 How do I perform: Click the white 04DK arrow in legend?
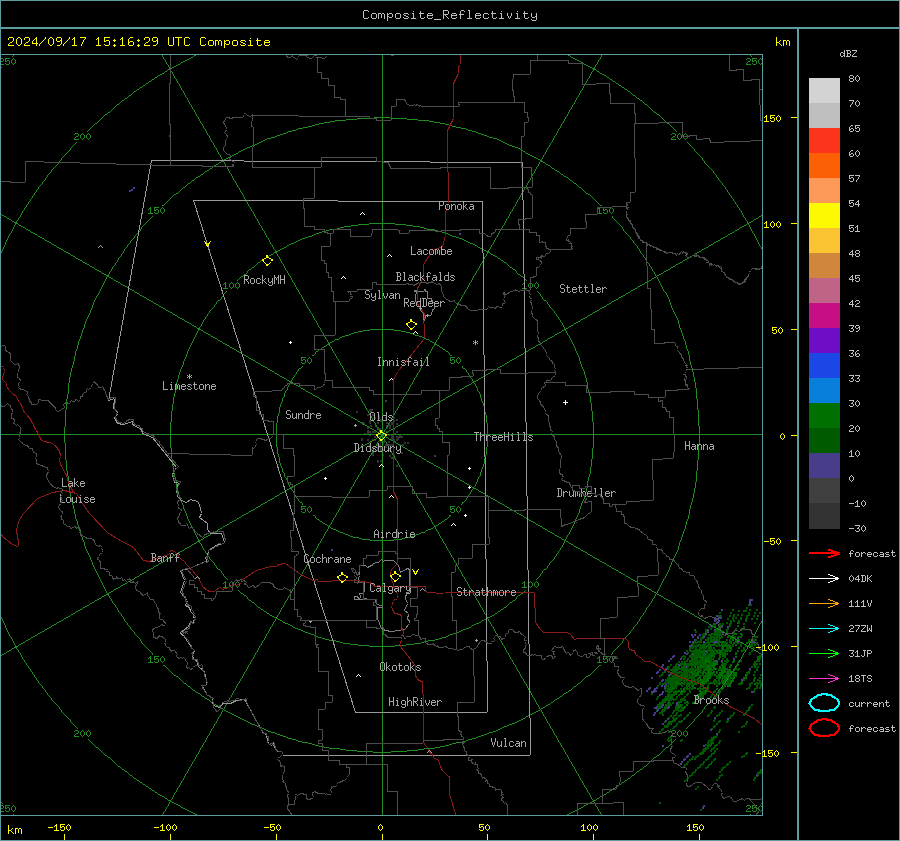[824, 579]
